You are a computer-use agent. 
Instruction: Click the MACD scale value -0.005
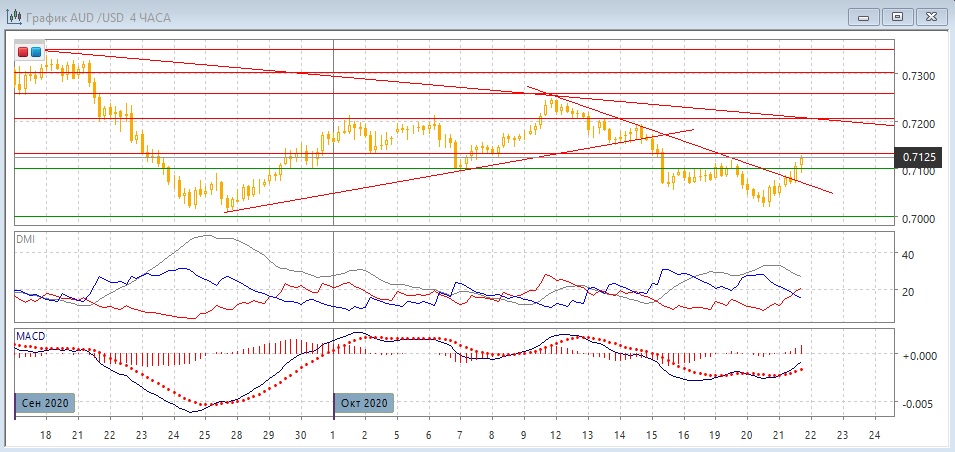[x=918, y=404]
